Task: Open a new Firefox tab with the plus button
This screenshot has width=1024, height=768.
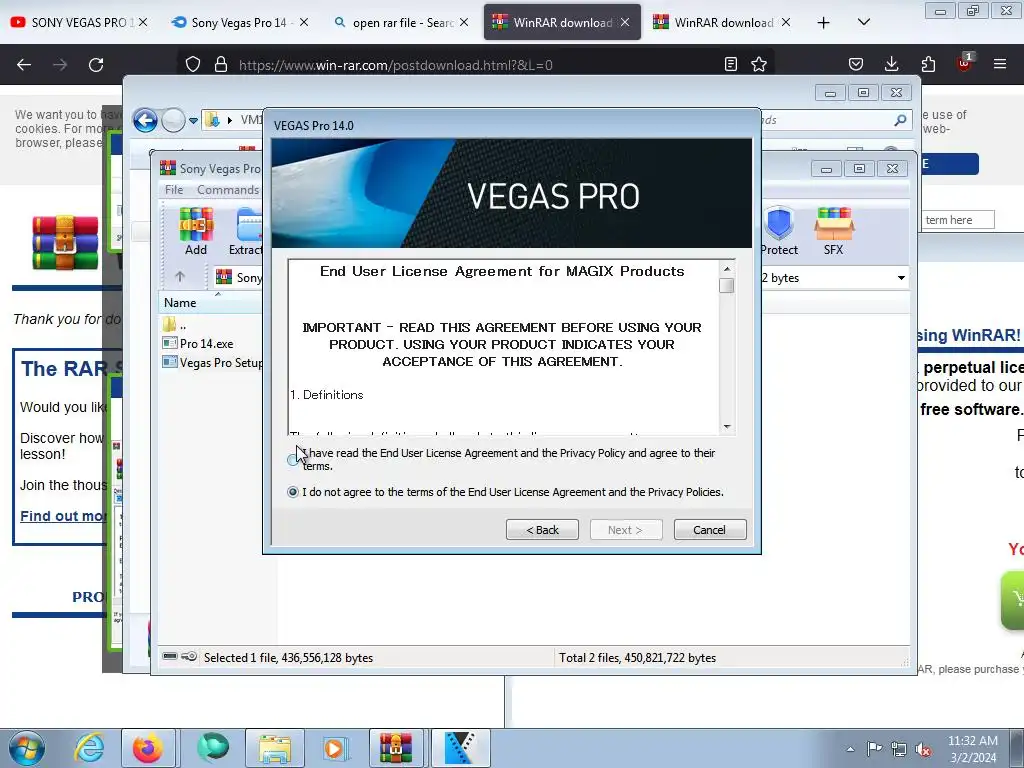Action: click(x=824, y=23)
